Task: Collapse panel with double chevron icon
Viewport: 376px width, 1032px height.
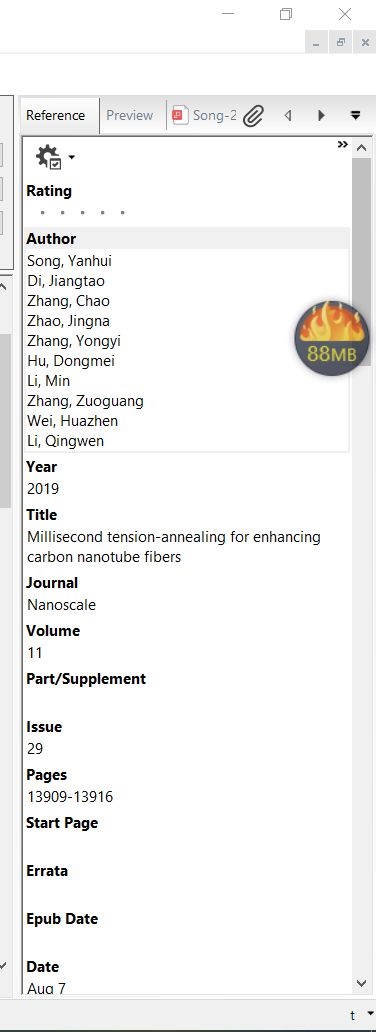Action: coord(342,144)
